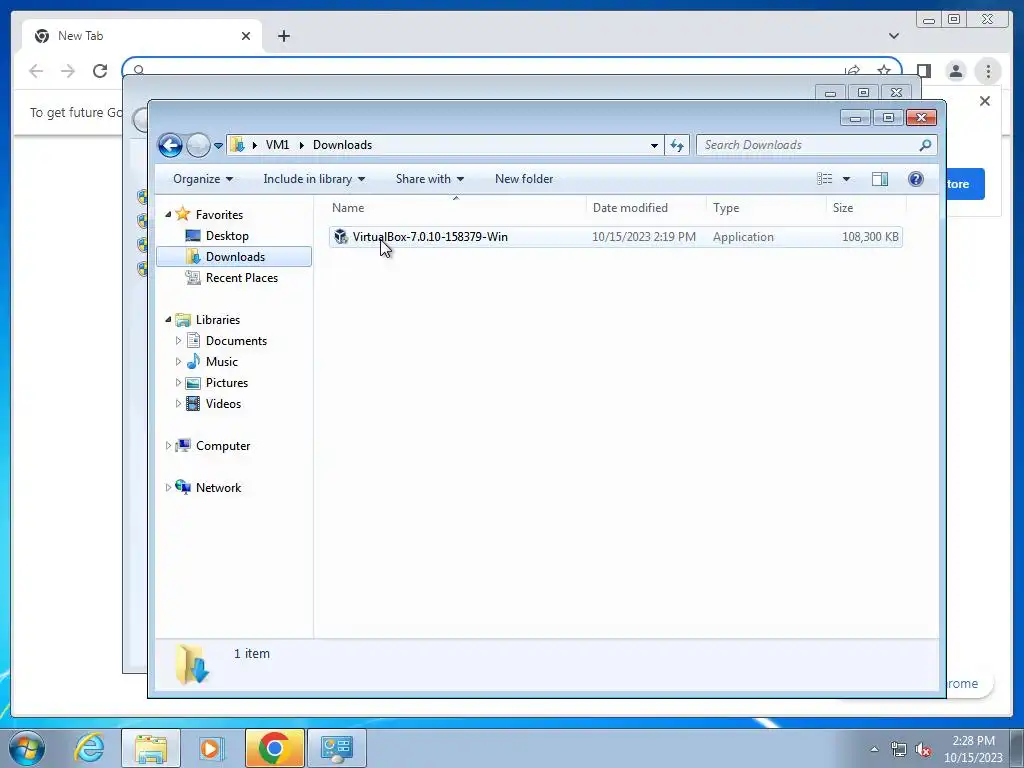Click VM1 in the address breadcrumb
This screenshot has width=1024, height=768.
tap(277, 145)
